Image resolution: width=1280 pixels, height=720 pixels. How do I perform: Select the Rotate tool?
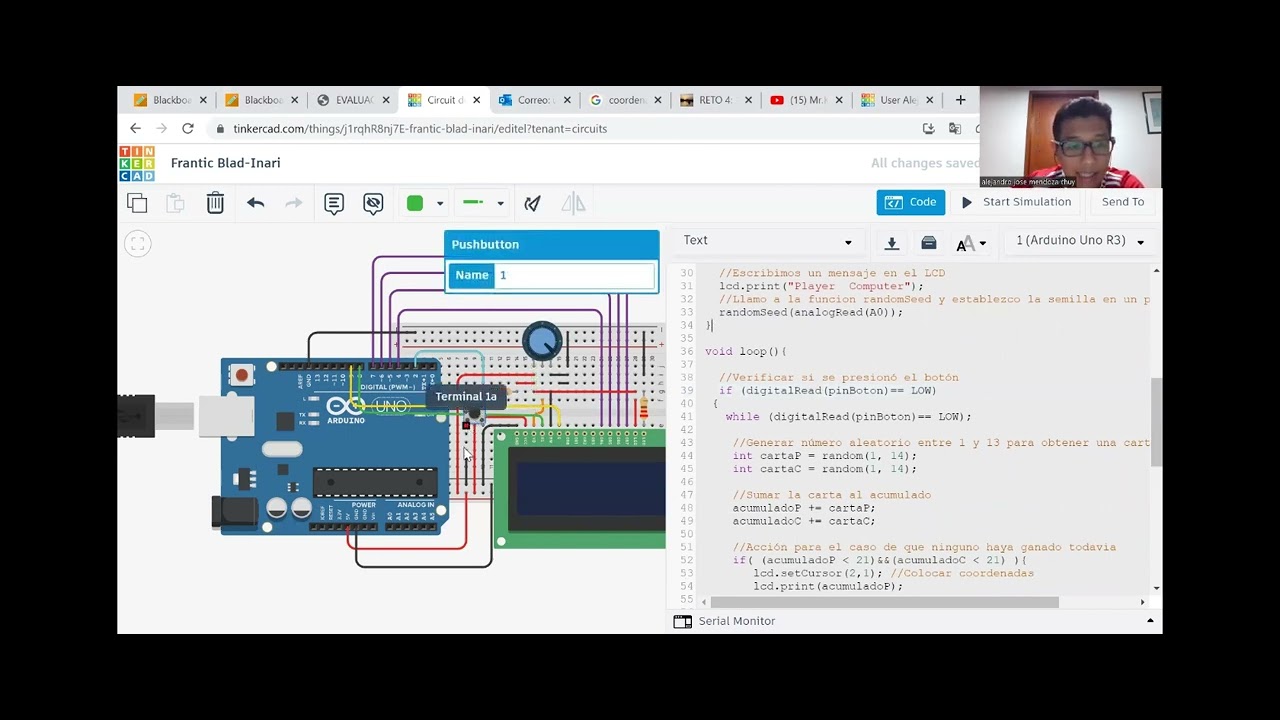pos(532,204)
